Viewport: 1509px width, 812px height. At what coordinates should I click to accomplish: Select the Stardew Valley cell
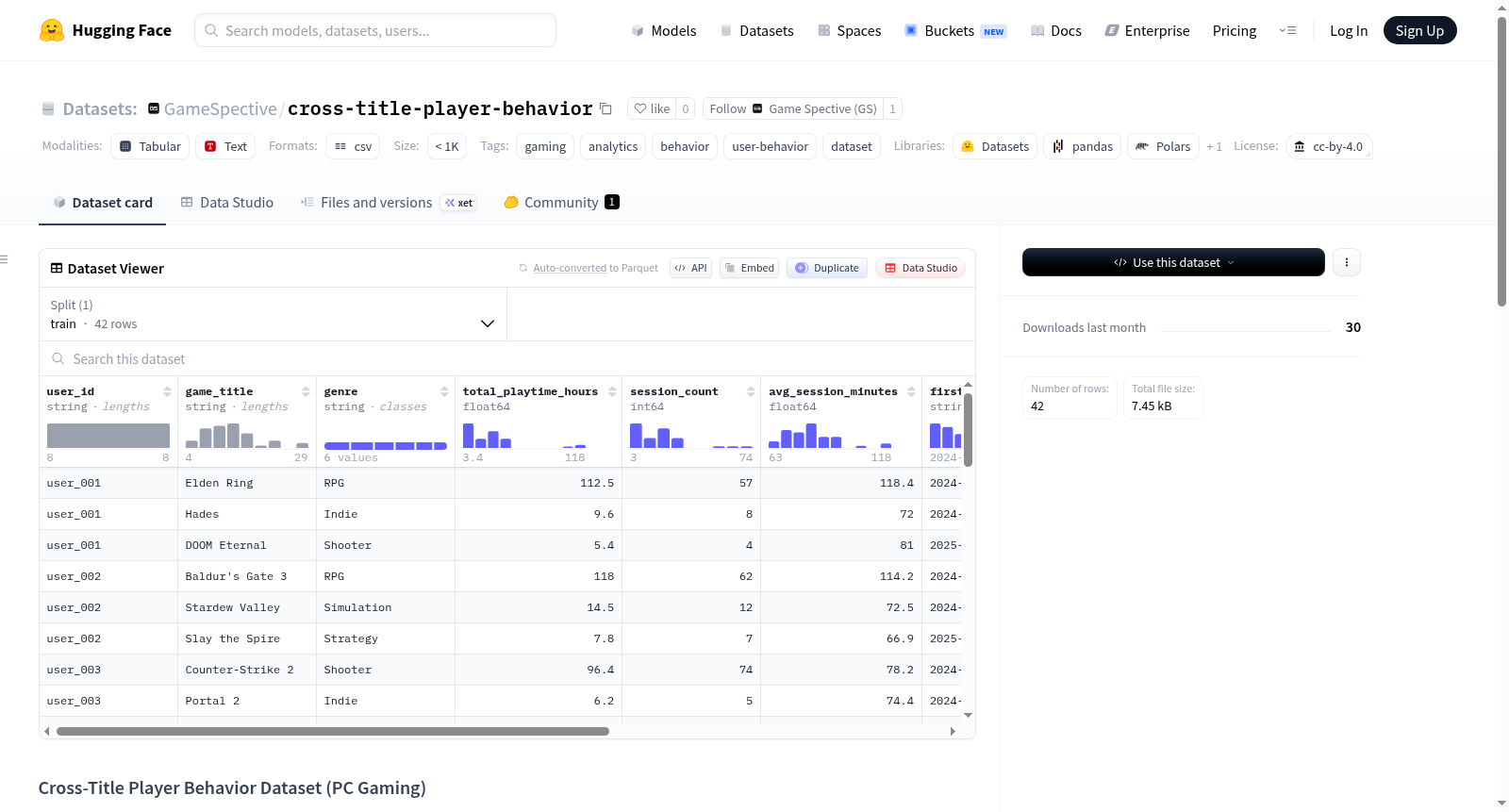click(247, 607)
